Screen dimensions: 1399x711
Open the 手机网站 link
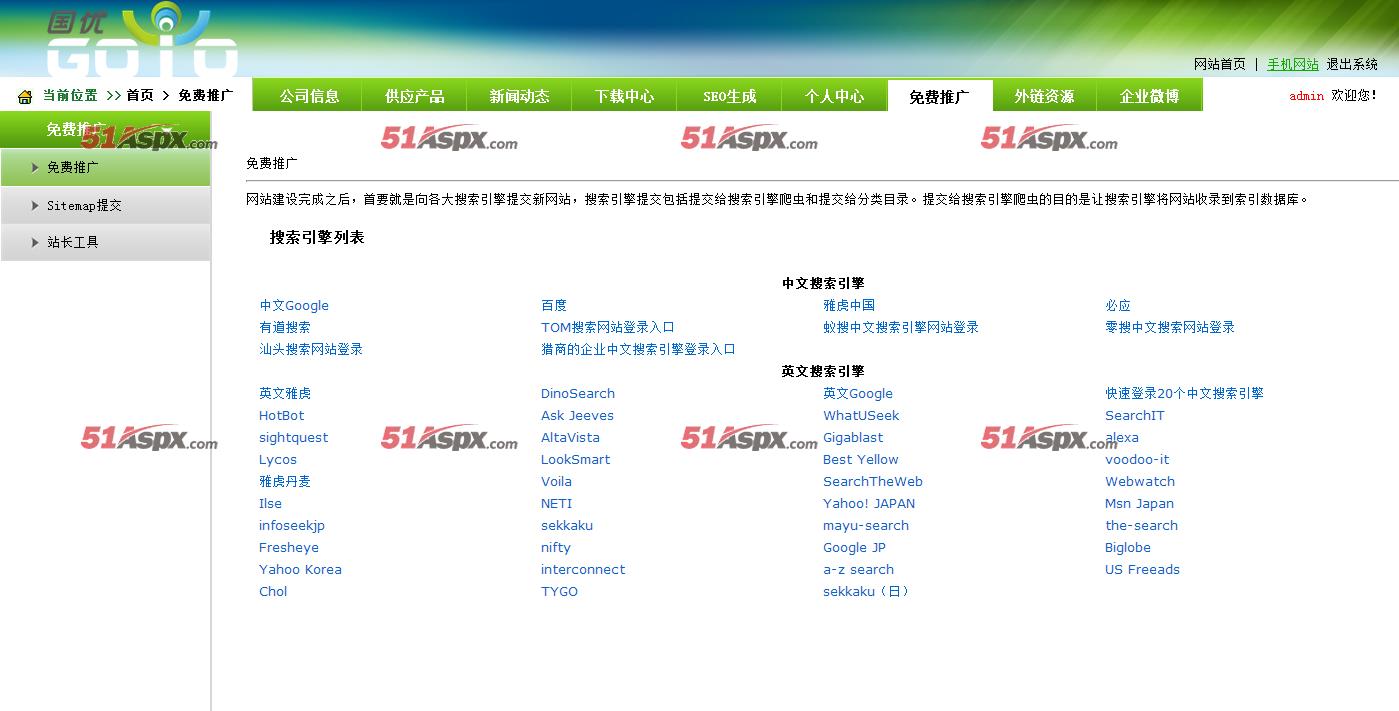[1293, 64]
